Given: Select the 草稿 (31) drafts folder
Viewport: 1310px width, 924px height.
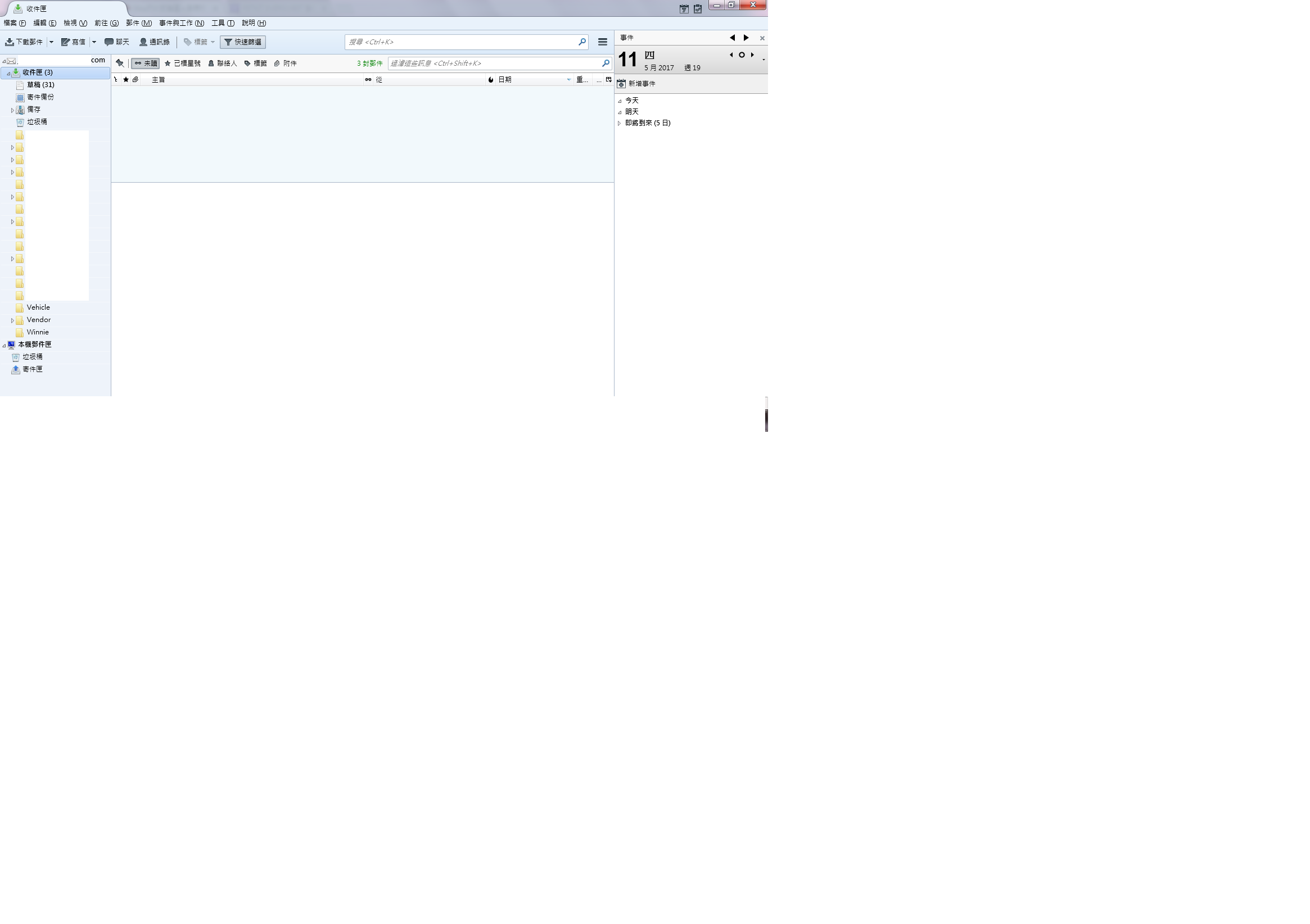Looking at the screenshot, I should pyautogui.click(x=40, y=85).
